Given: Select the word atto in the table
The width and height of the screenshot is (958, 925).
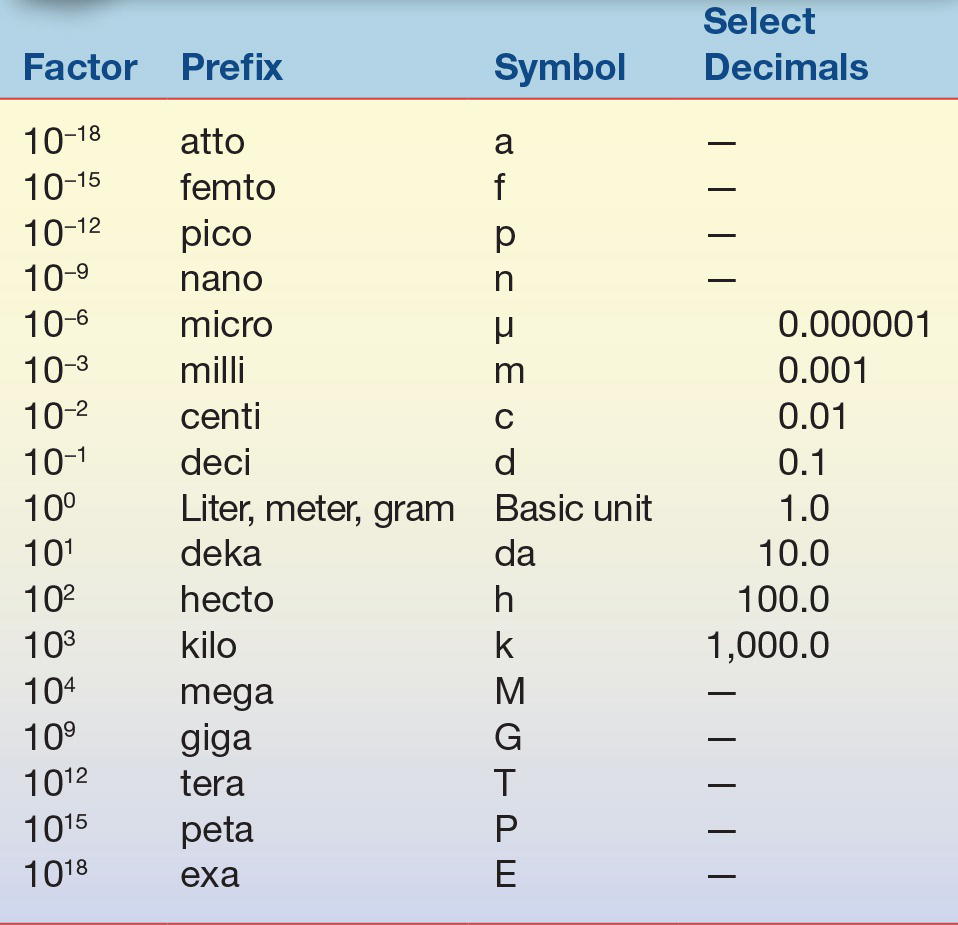Looking at the screenshot, I should [212, 142].
